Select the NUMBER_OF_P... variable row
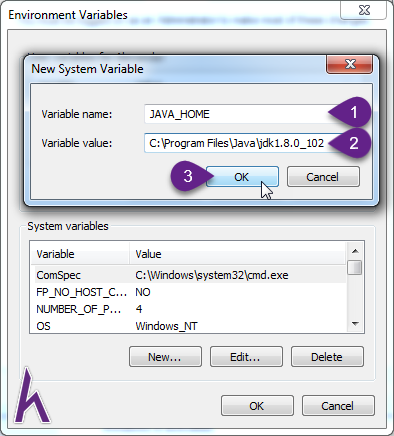Viewport: 394px width, 436px height. [189, 309]
